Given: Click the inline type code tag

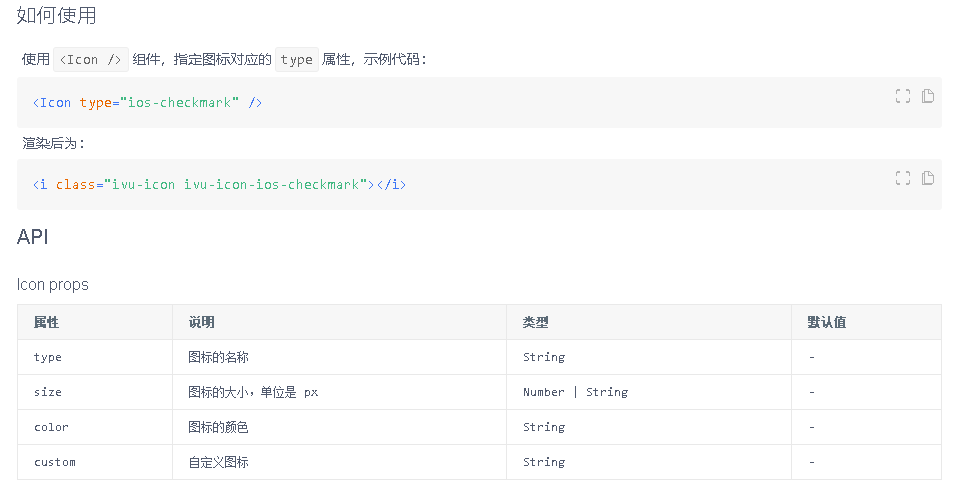Looking at the screenshot, I should 296,60.
